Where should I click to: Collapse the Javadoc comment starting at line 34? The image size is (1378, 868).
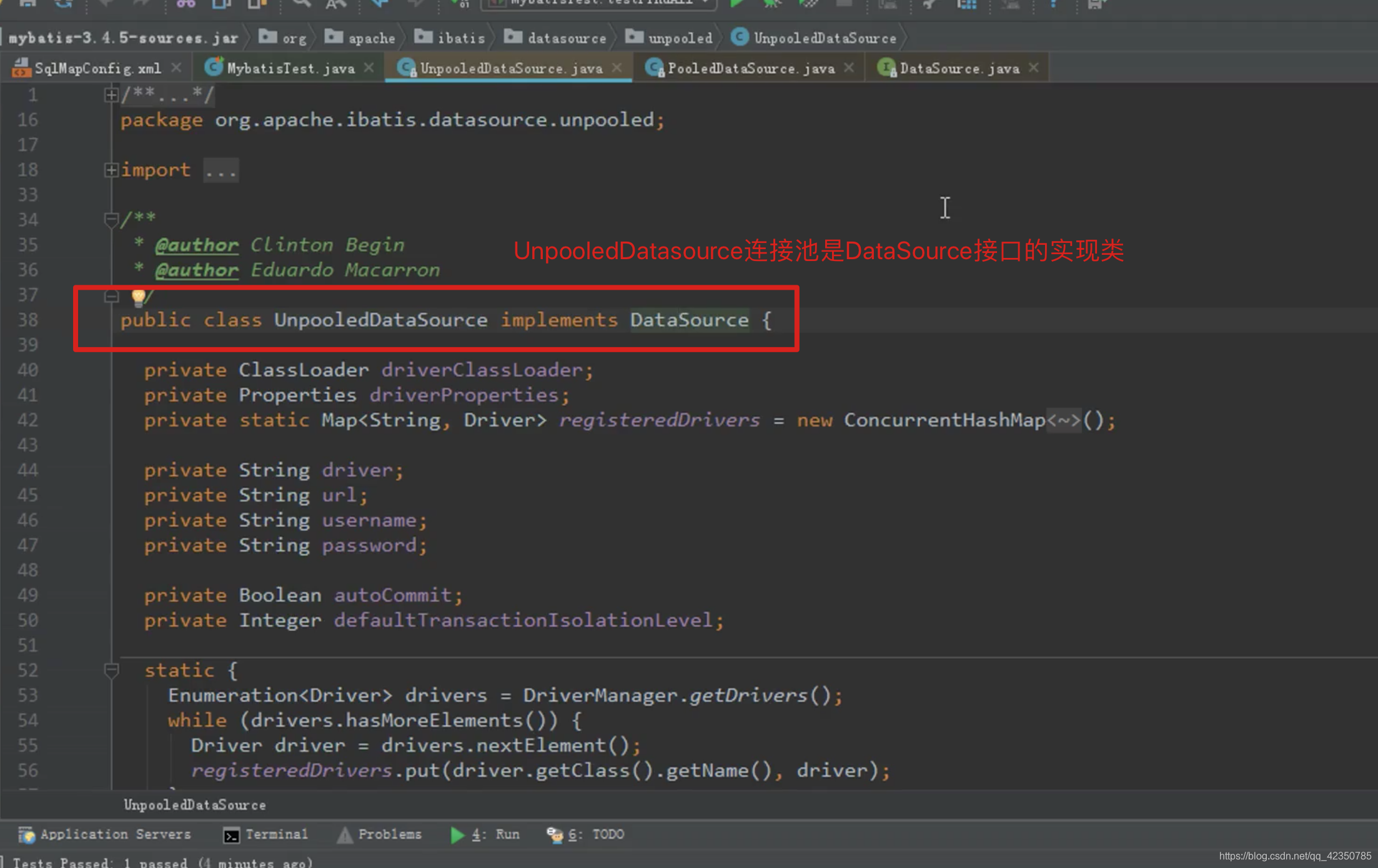pyautogui.click(x=111, y=220)
